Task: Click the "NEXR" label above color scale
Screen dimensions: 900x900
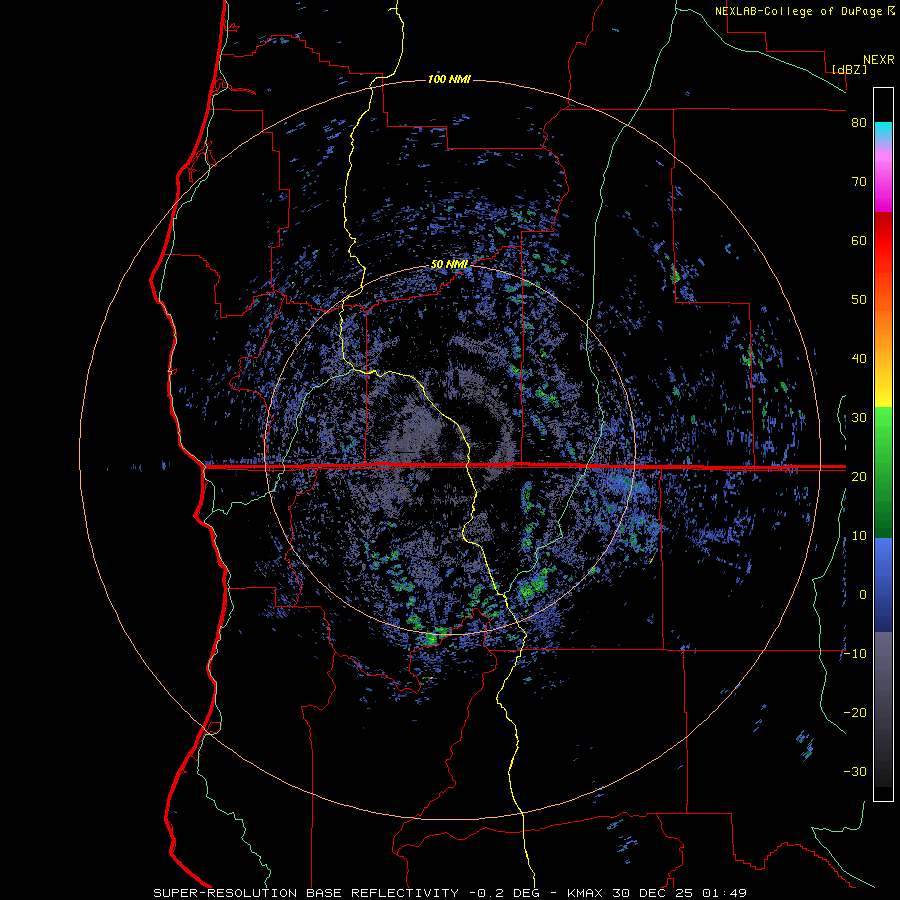Action: click(x=879, y=60)
